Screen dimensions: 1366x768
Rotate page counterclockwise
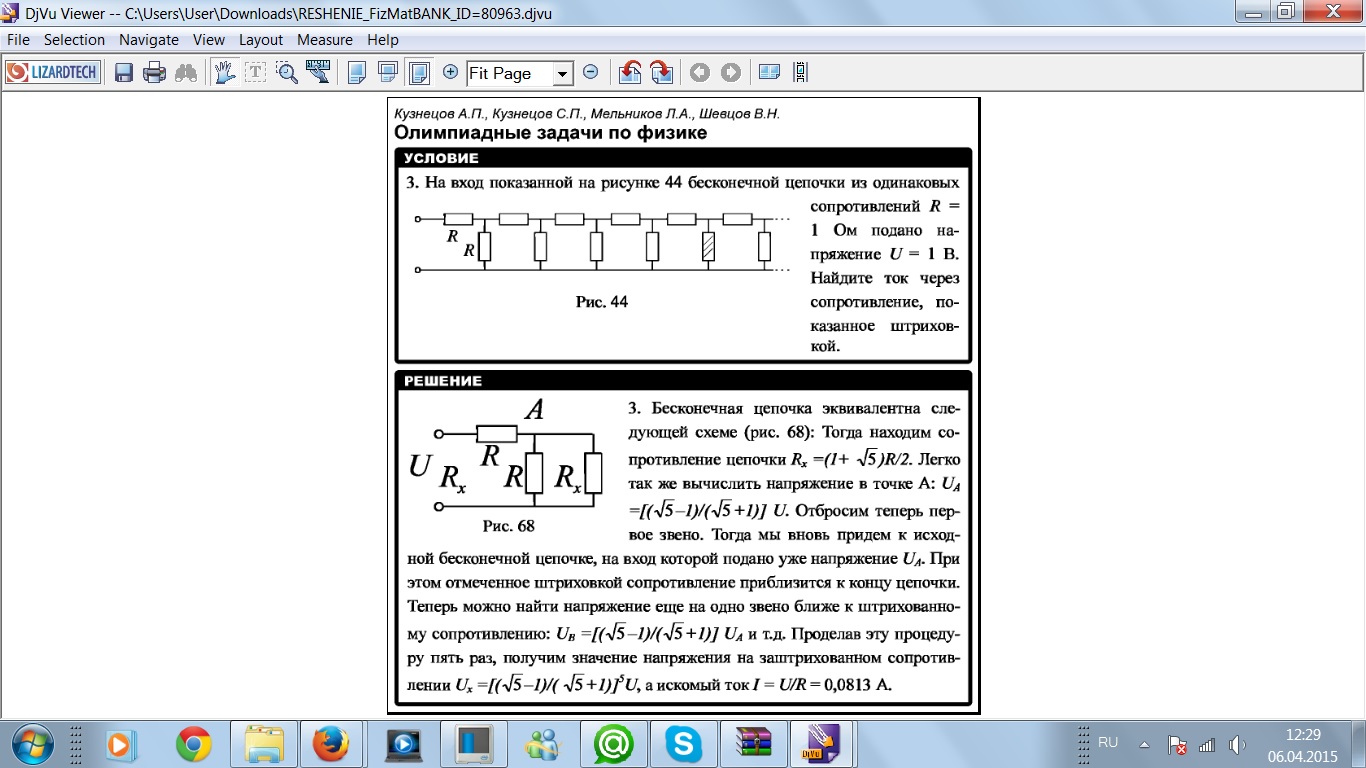coord(630,72)
